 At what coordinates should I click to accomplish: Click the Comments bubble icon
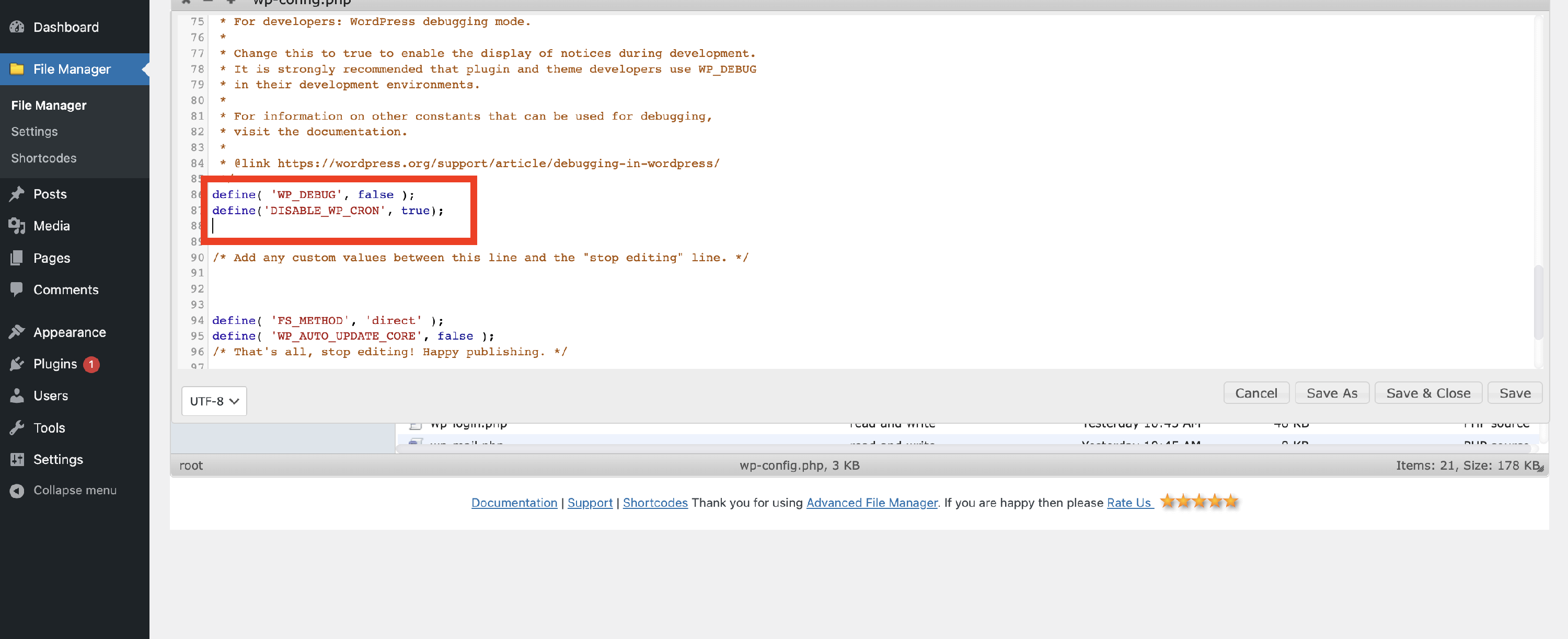click(x=17, y=289)
